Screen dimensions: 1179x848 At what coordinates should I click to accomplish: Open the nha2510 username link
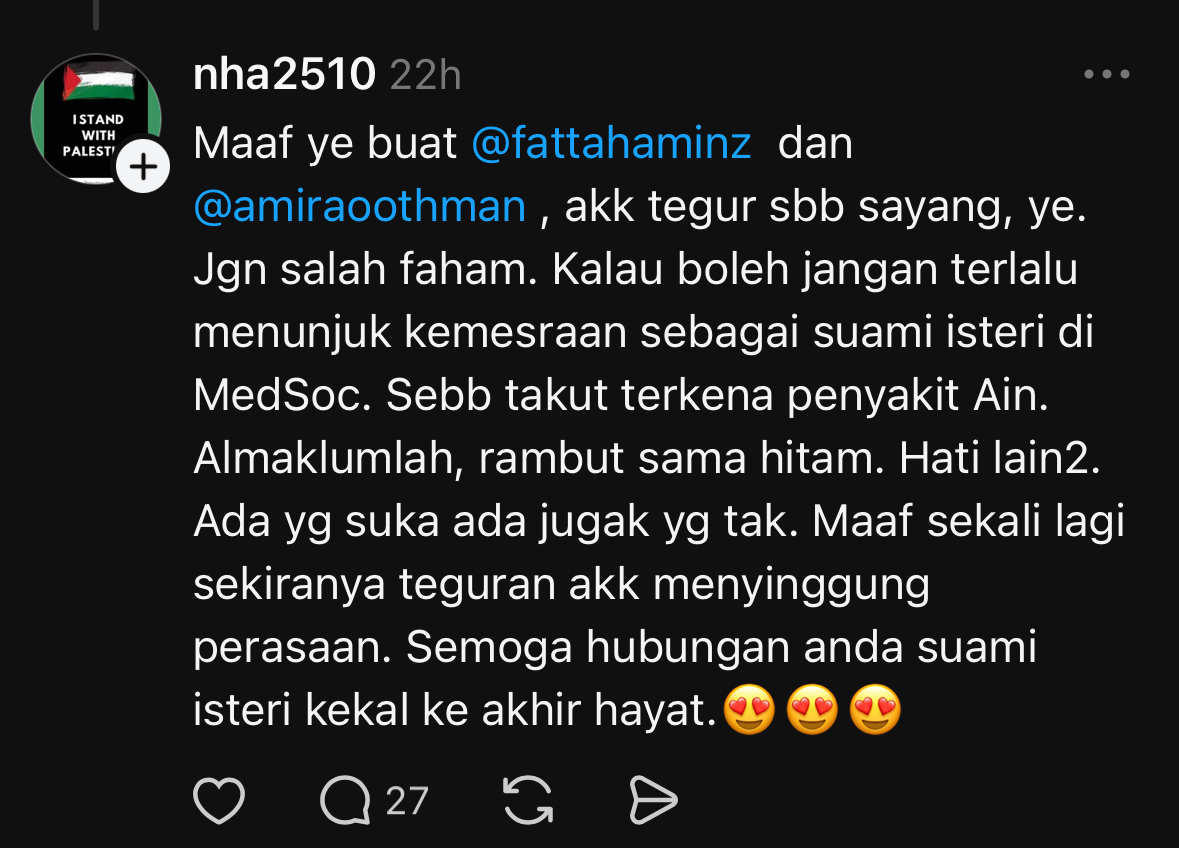coord(284,74)
